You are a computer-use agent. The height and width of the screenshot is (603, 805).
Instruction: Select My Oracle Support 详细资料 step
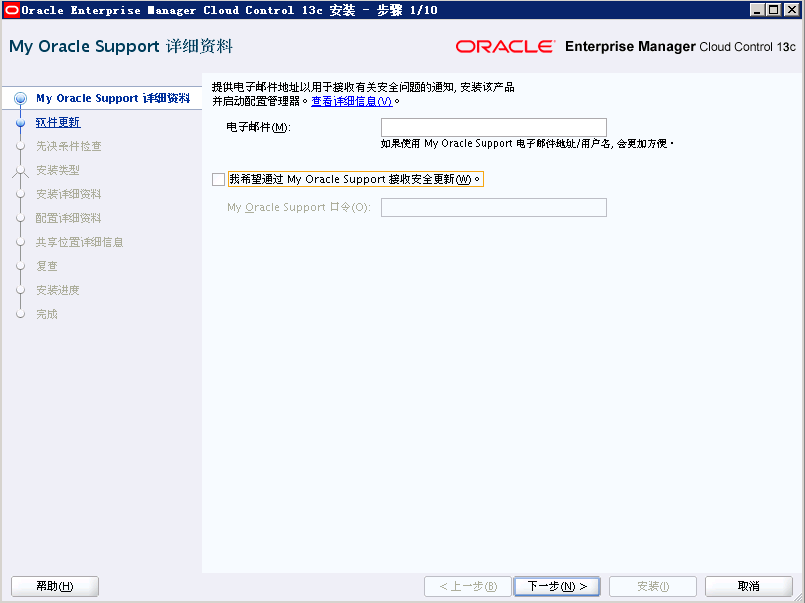point(113,98)
